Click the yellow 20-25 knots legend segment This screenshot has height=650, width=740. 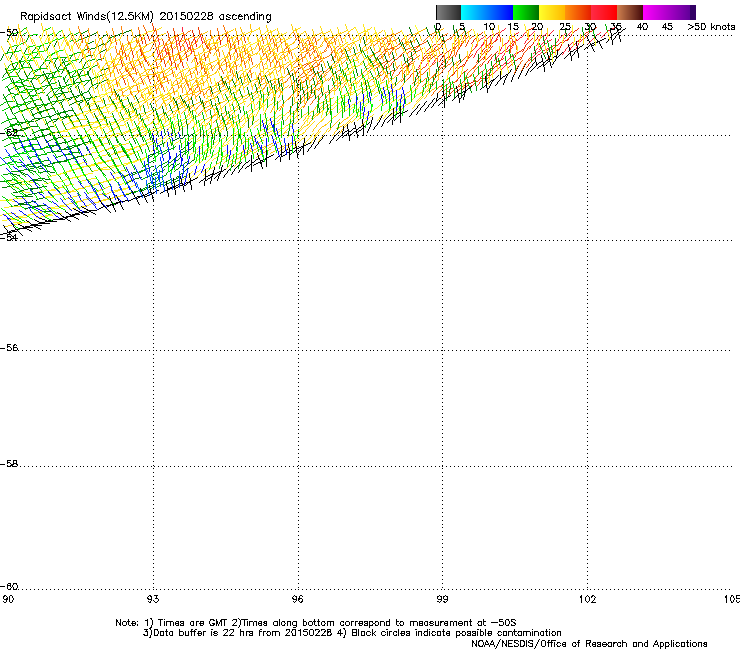click(552, 12)
